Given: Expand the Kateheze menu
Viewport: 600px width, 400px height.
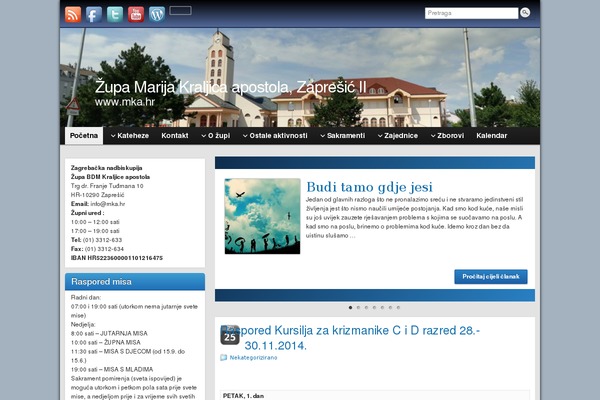Looking at the screenshot, I should click(130, 136).
